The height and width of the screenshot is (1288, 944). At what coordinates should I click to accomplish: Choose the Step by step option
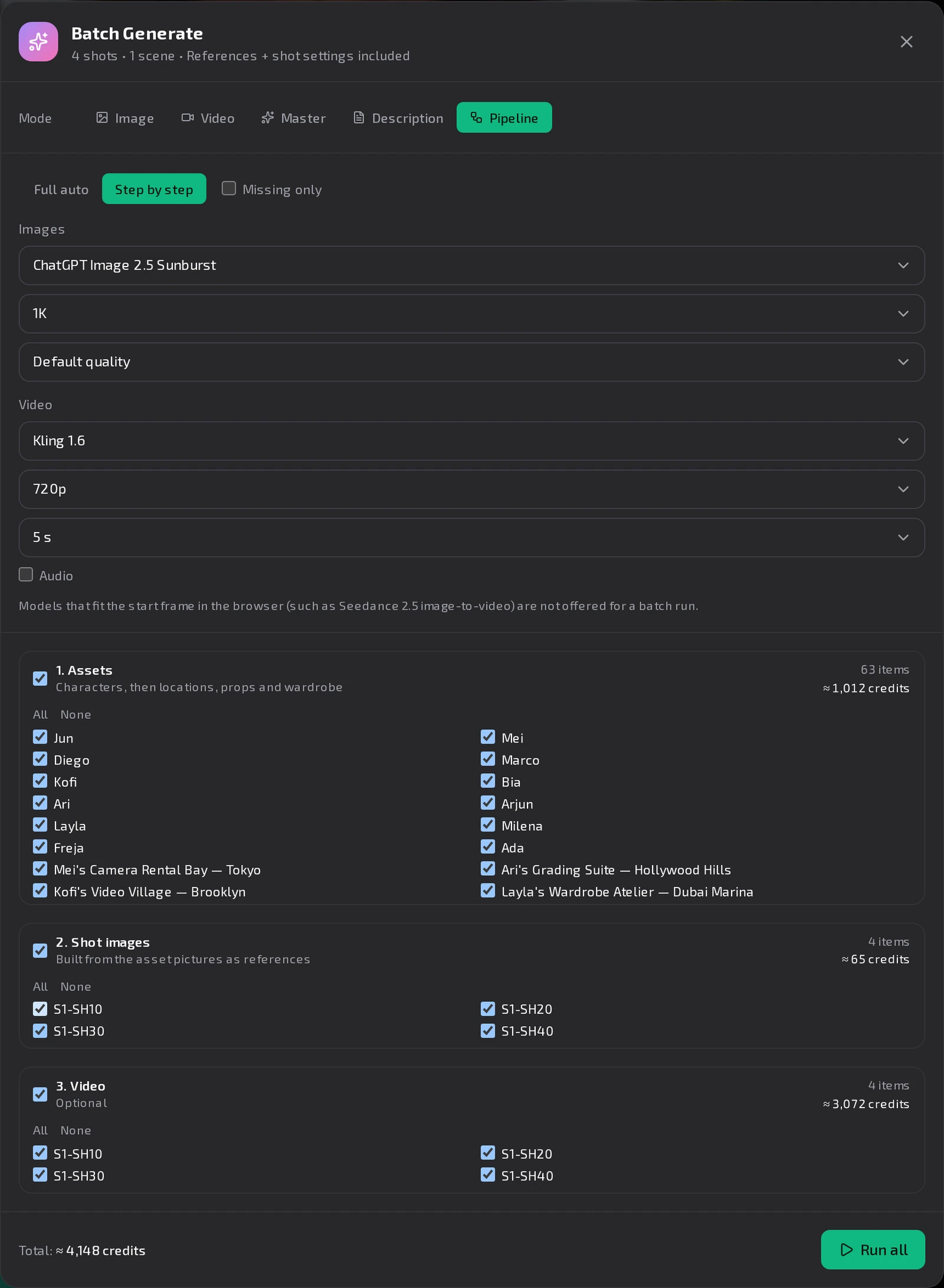(x=154, y=189)
